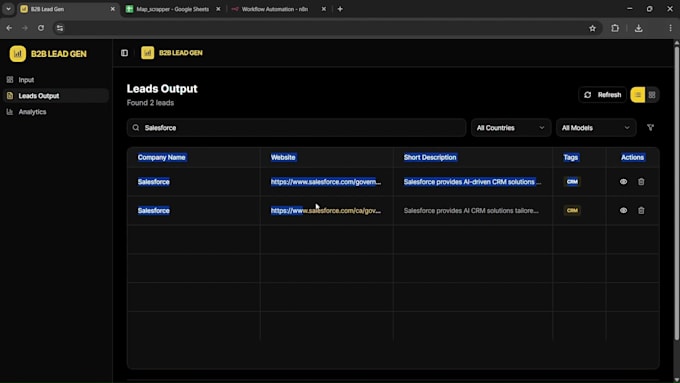Viewport: 680px width, 383px height.
Task: Go forward in browser history
Action: (25, 28)
